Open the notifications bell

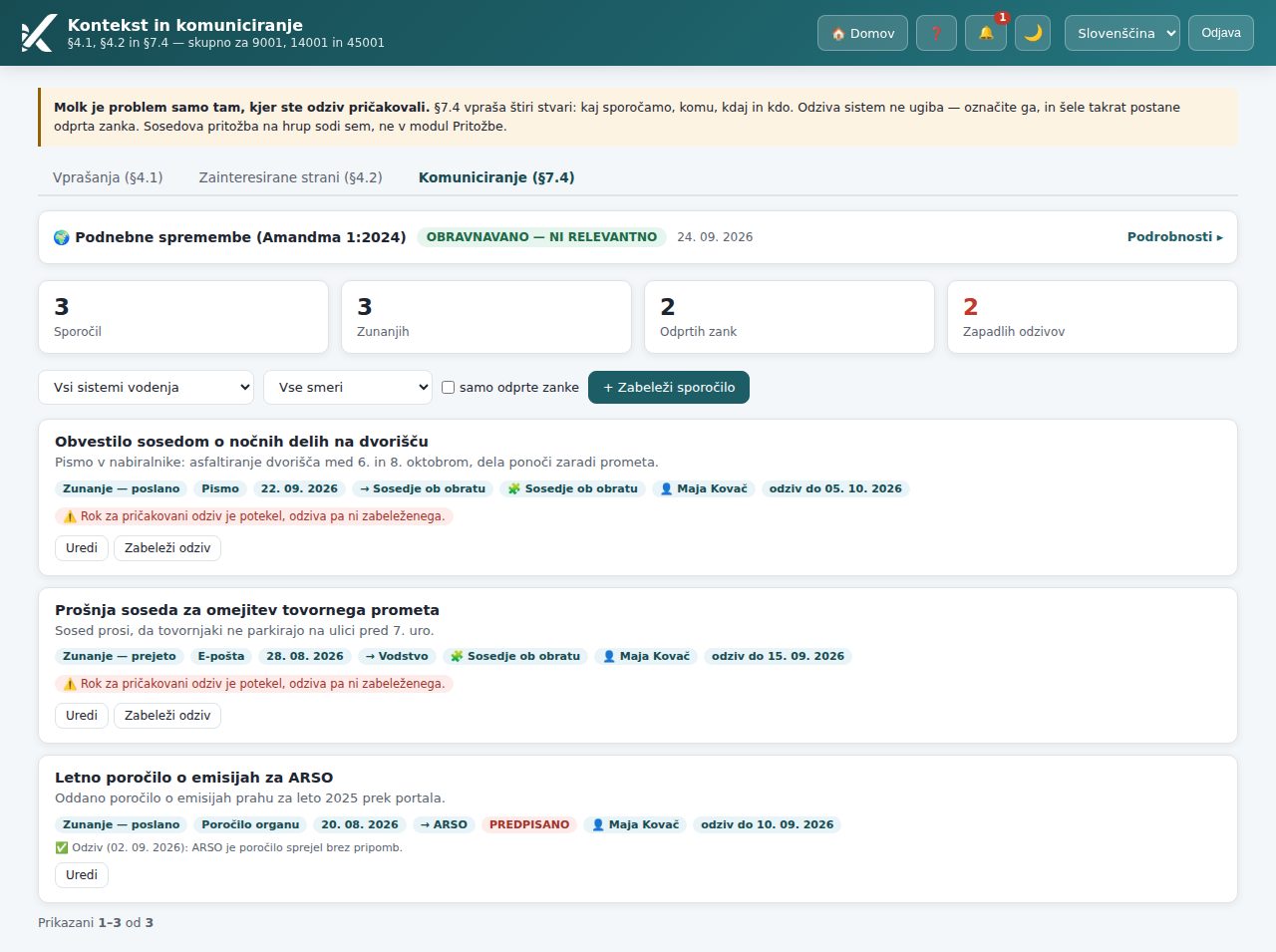click(x=986, y=33)
